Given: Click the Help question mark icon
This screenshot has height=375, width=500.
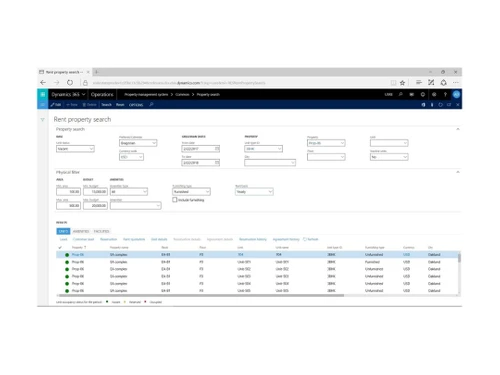Looking at the screenshot, I should [x=445, y=94].
